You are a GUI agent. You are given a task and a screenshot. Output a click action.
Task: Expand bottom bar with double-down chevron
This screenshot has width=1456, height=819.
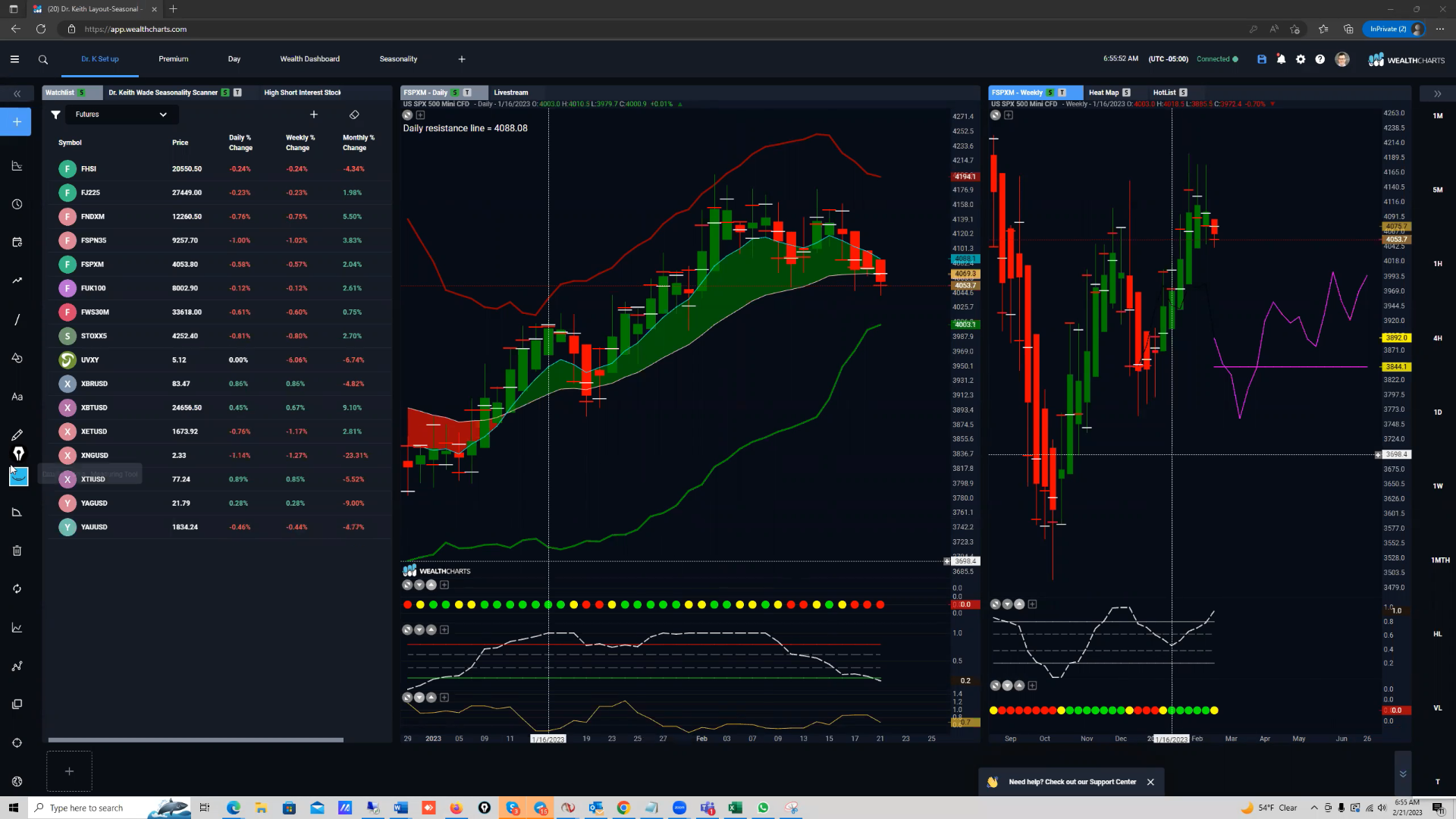pos(1403,774)
